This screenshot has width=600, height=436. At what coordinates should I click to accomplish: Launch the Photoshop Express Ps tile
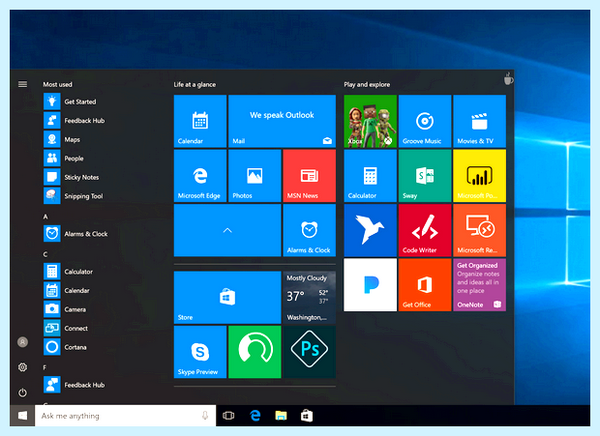[310, 352]
